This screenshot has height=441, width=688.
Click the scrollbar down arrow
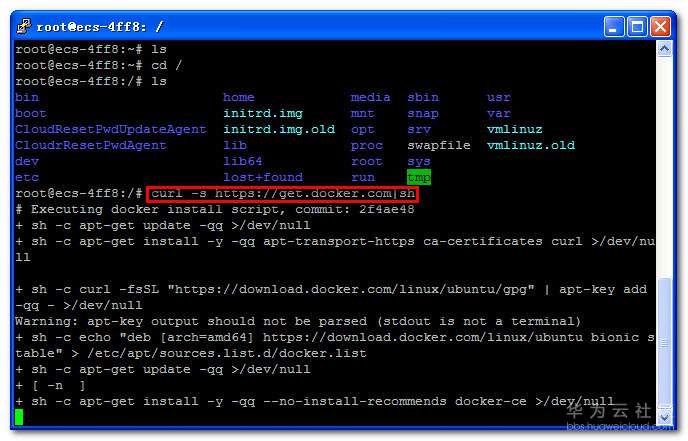(x=664, y=416)
